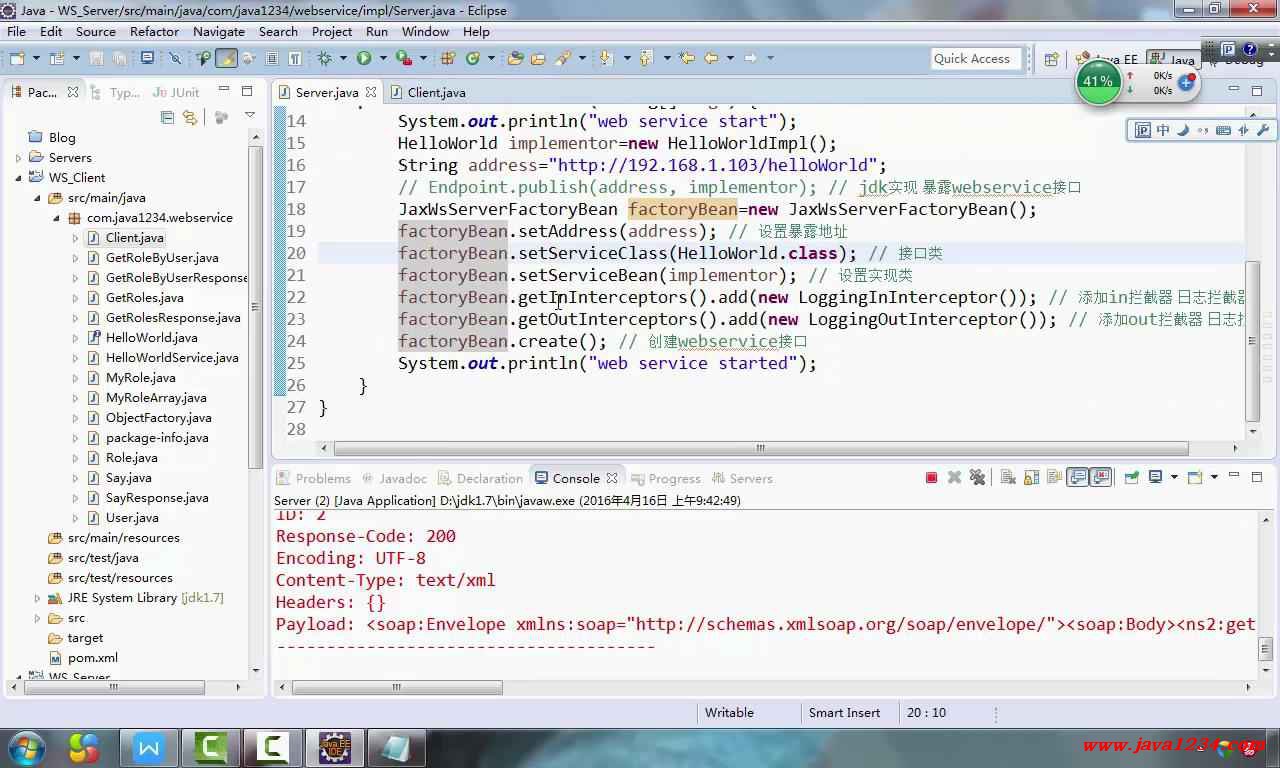Screen dimensions: 1280x768
Task: Click the Search flashlight toolbar icon
Action: click(563, 58)
